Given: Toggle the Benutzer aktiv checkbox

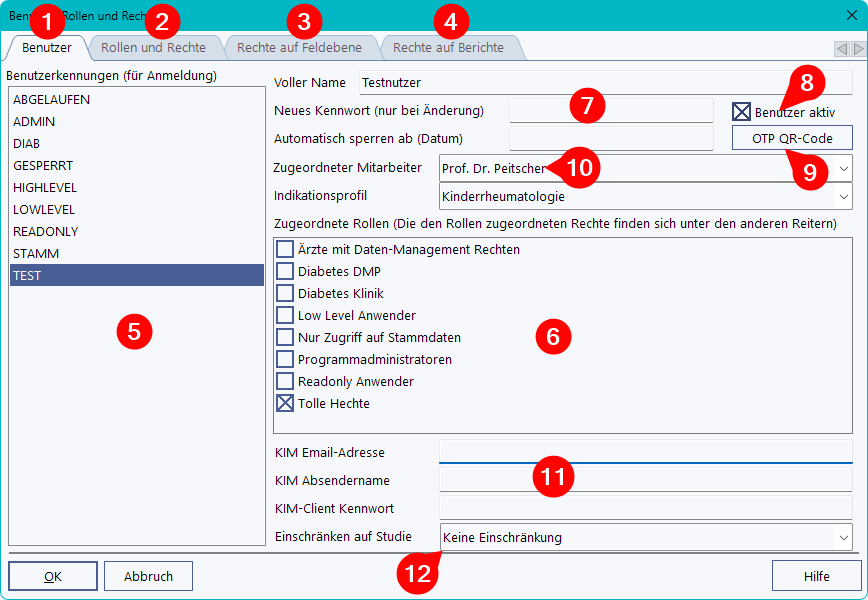Looking at the screenshot, I should coord(741,112).
